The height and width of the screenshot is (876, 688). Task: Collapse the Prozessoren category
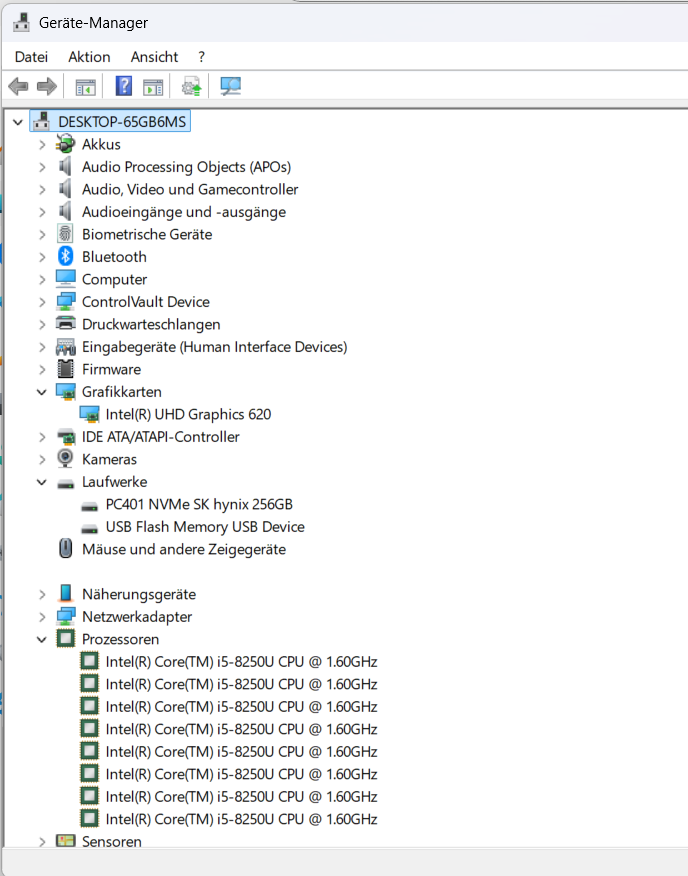click(x=42, y=639)
